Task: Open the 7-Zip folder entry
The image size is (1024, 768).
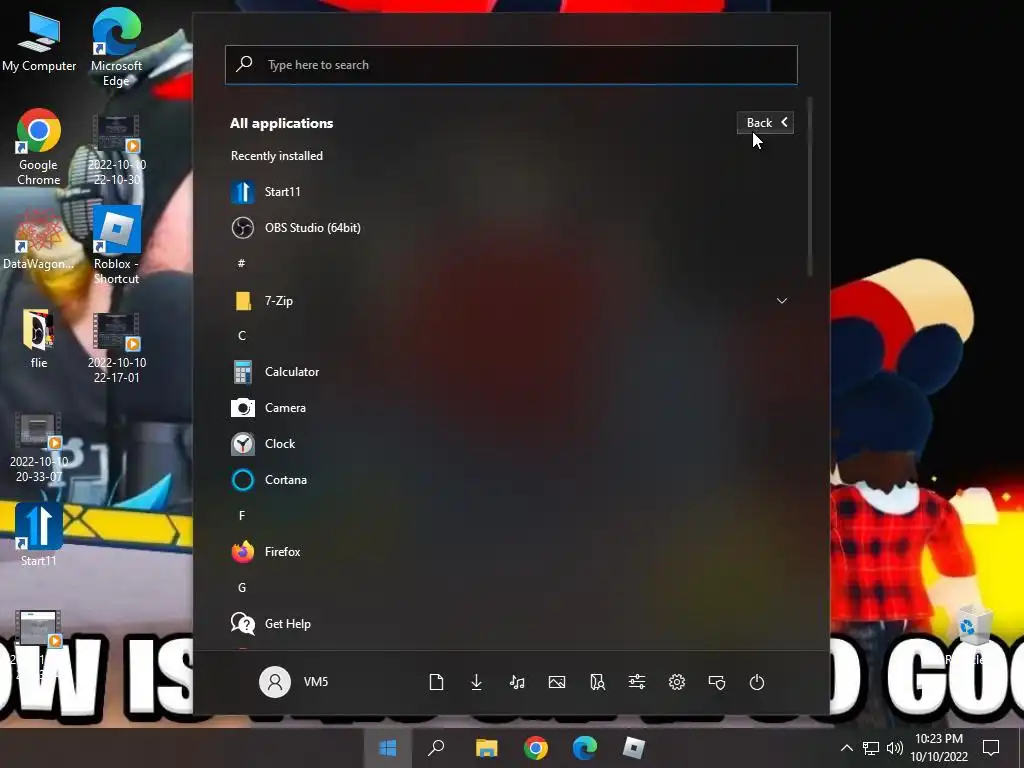Action: 509,300
